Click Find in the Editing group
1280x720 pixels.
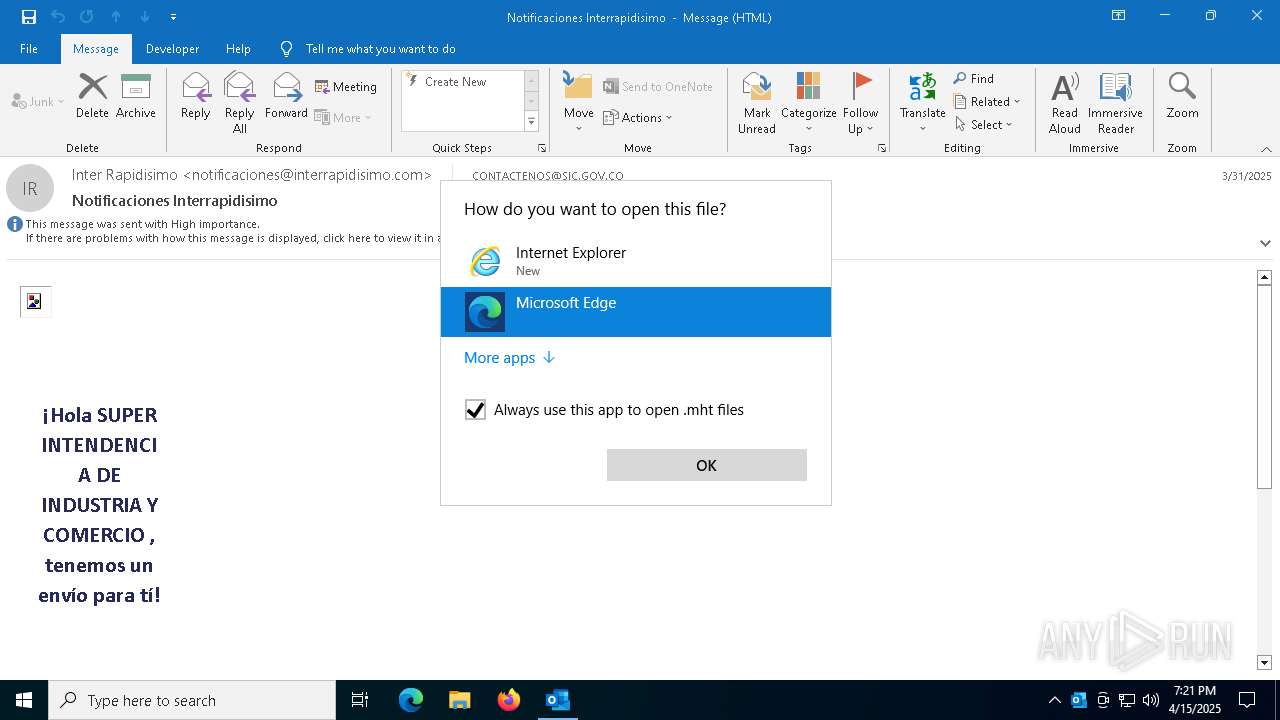[974, 79]
